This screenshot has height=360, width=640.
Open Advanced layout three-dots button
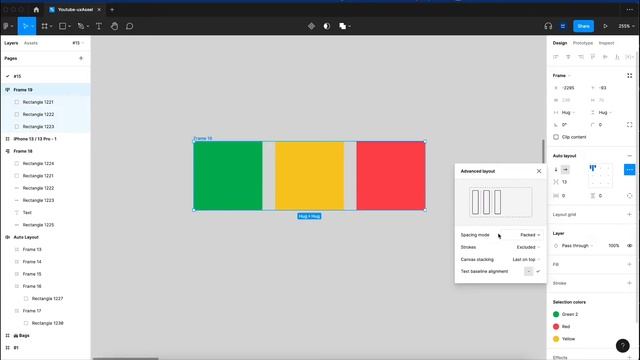pyautogui.click(x=629, y=169)
